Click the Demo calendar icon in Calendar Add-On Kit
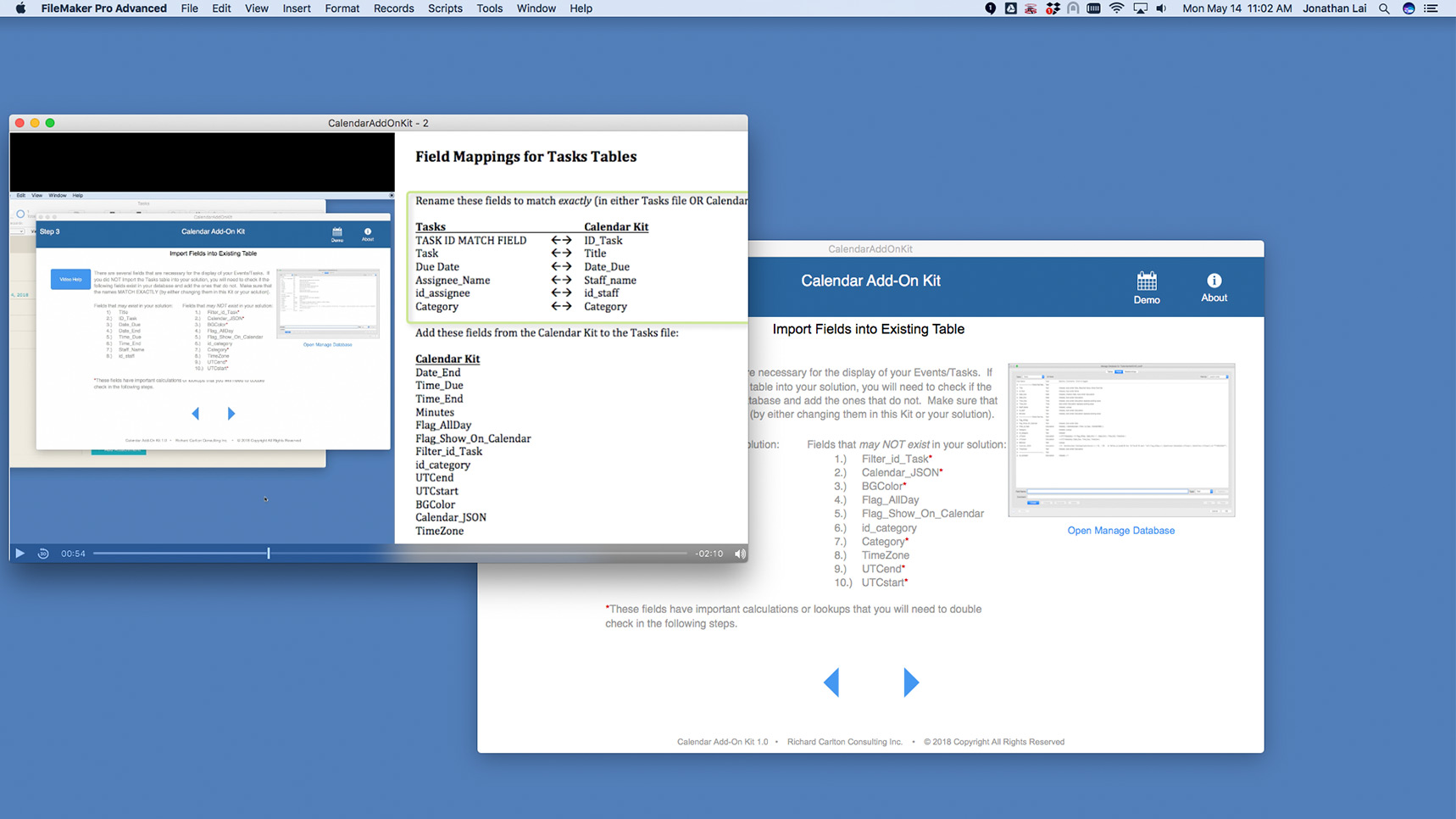The image size is (1456, 819). coord(1147,287)
